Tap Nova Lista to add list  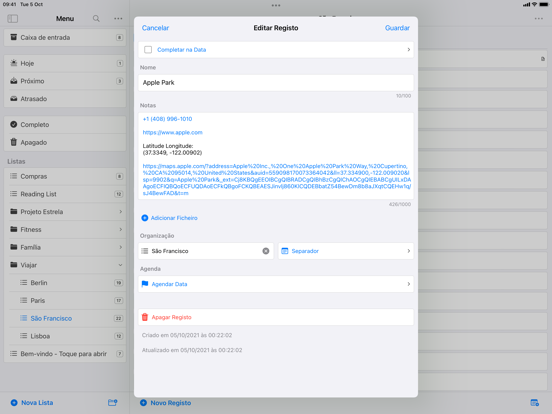pyautogui.click(x=32, y=403)
